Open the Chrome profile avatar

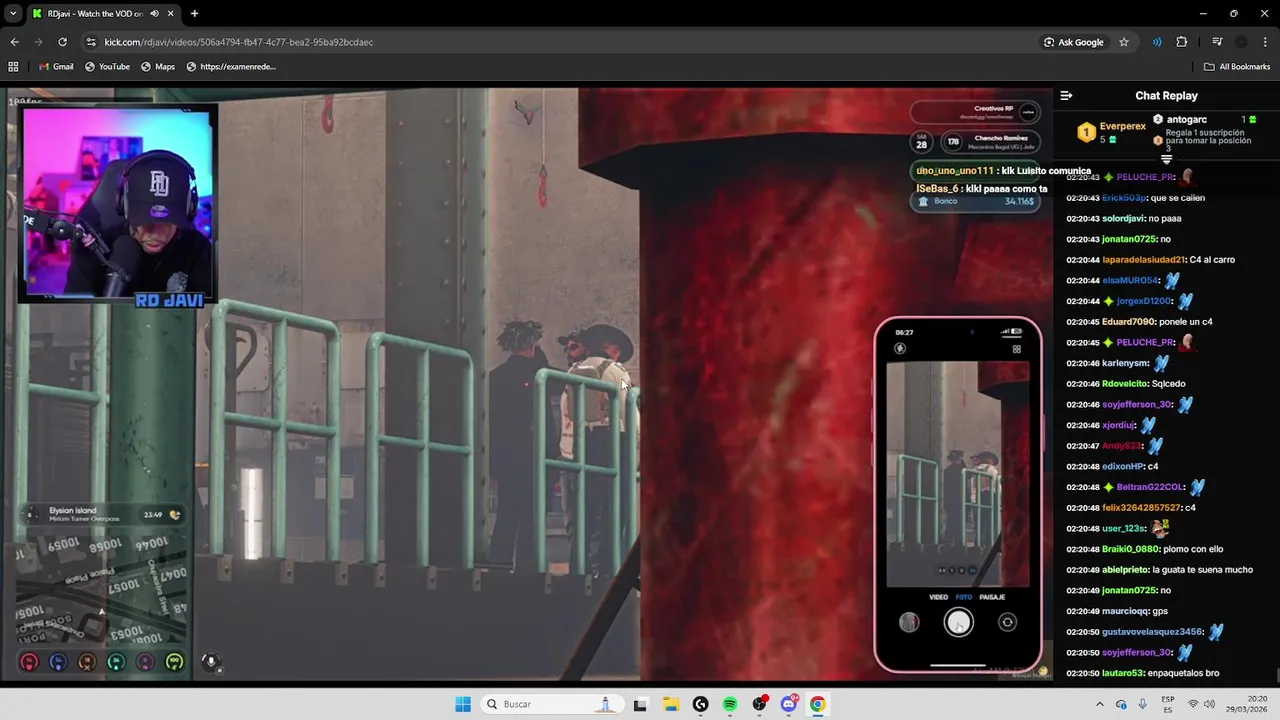(1241, 42)
